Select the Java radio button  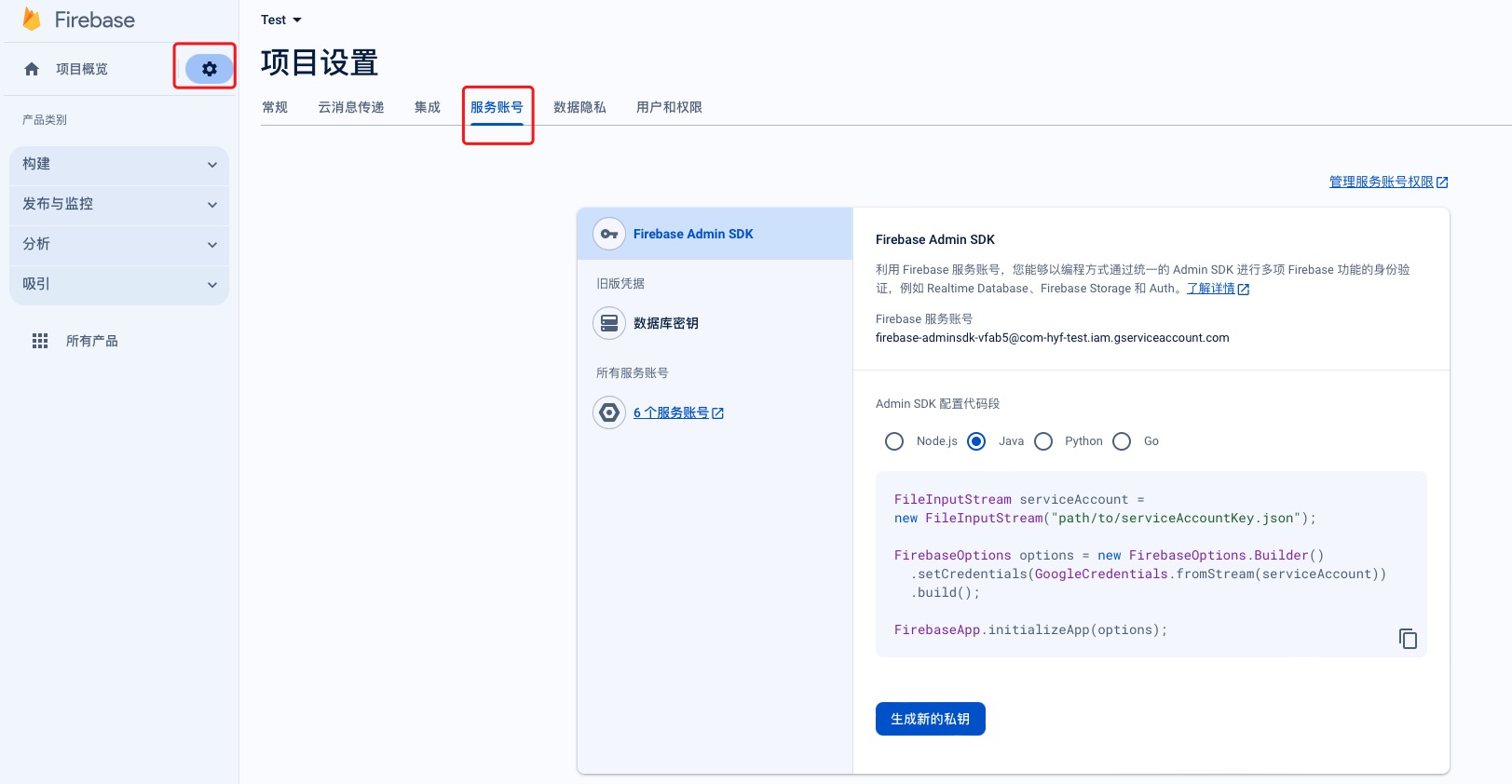click(x=976, y=441)
